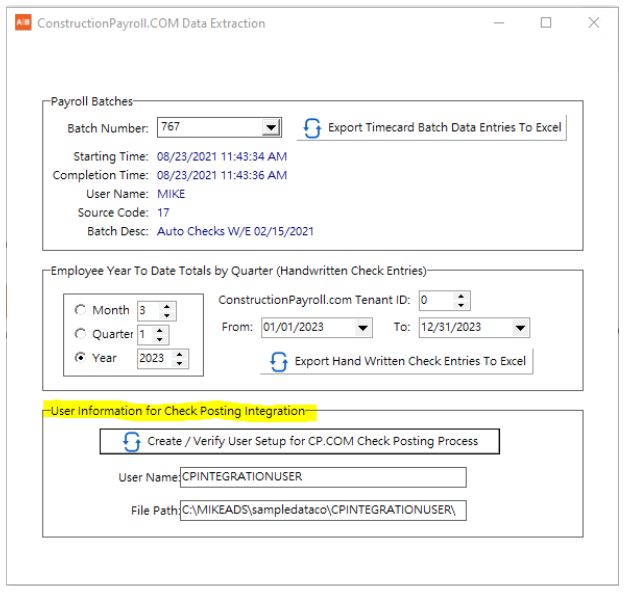This screenshot has height=592, width=624.
Task: Click the app logo in the title bar
Action: 23,22
